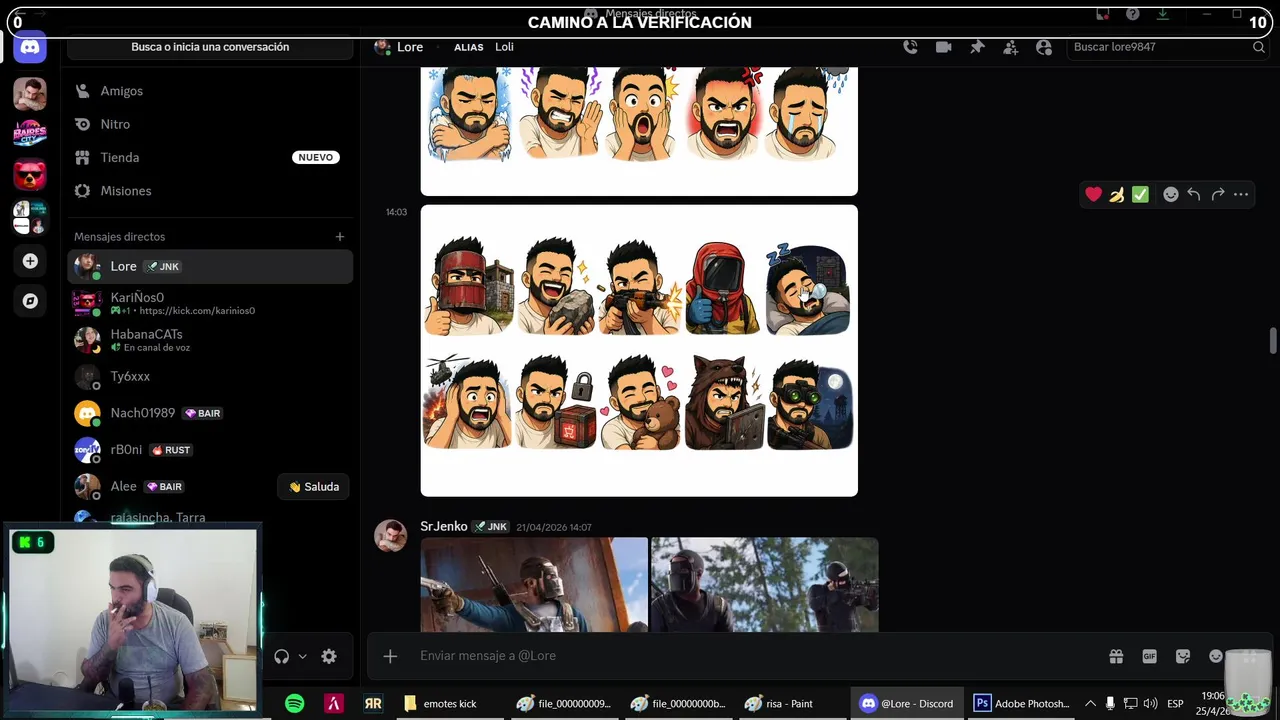Open Discover servers compass icon
Viewport: 1280px width, 720px height.
point(30,301)
